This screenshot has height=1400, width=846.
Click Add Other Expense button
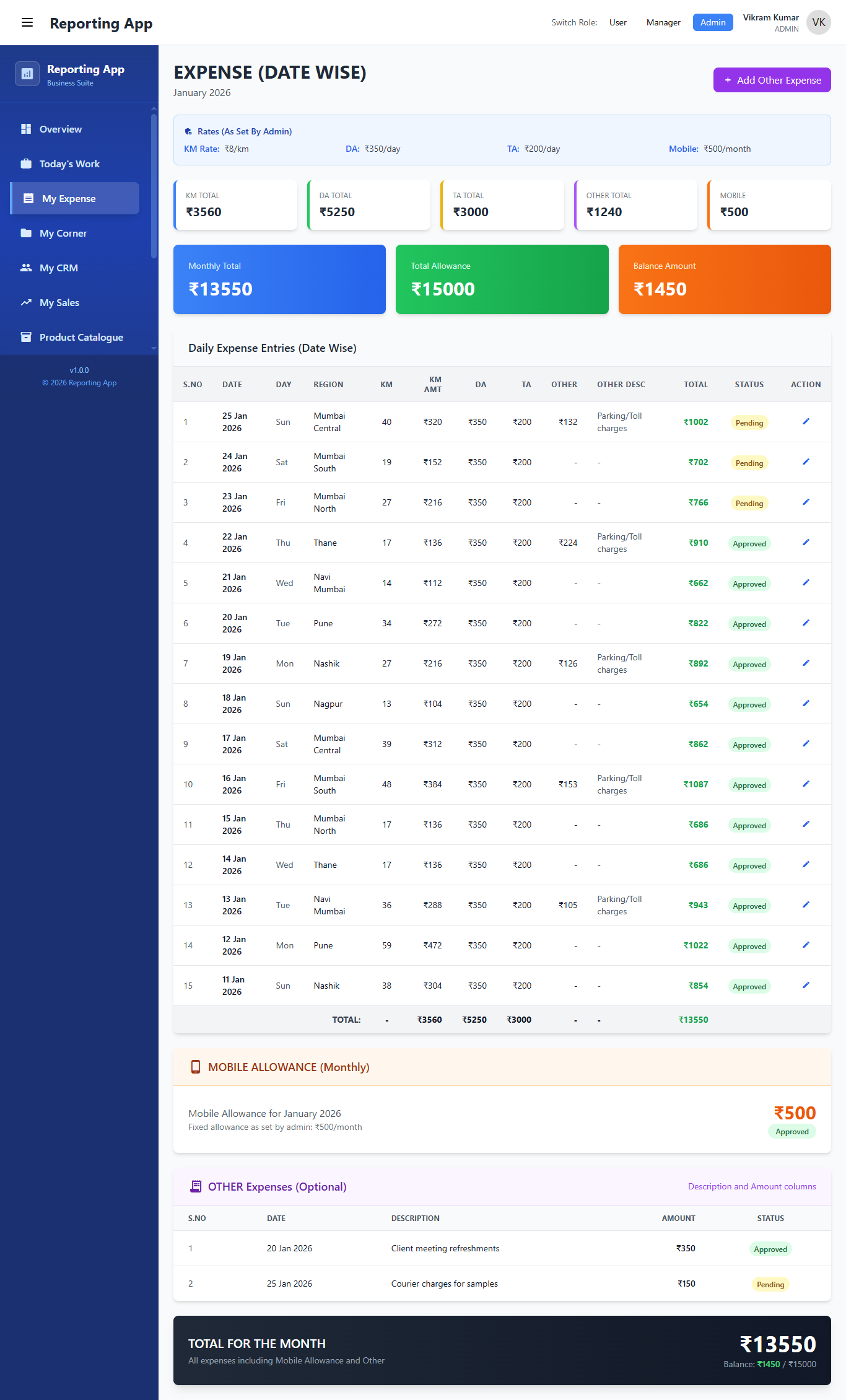pos(772,81)
